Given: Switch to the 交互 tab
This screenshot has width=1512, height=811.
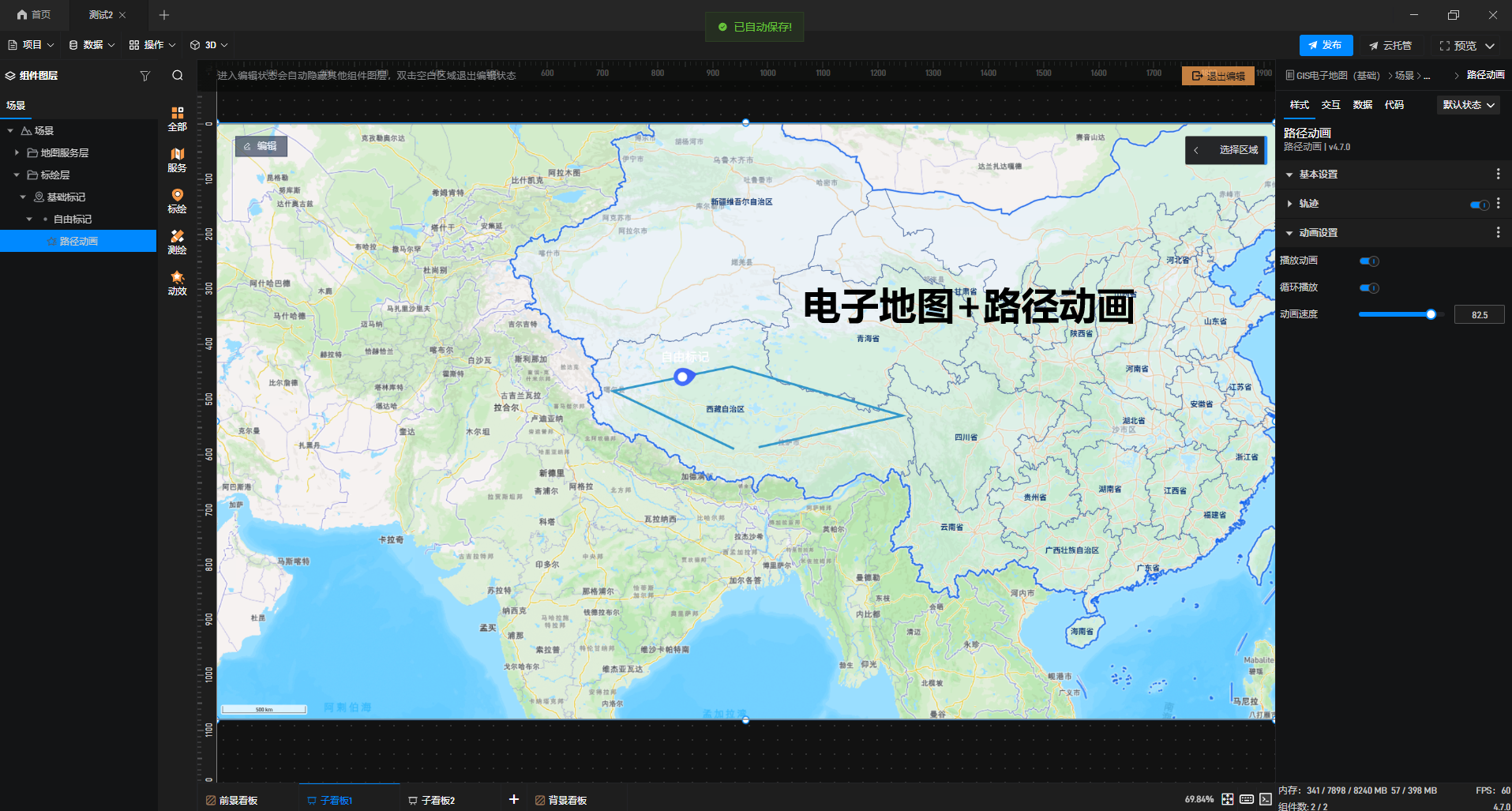Looking at the screenshot, I should [x=1330, y=104].
